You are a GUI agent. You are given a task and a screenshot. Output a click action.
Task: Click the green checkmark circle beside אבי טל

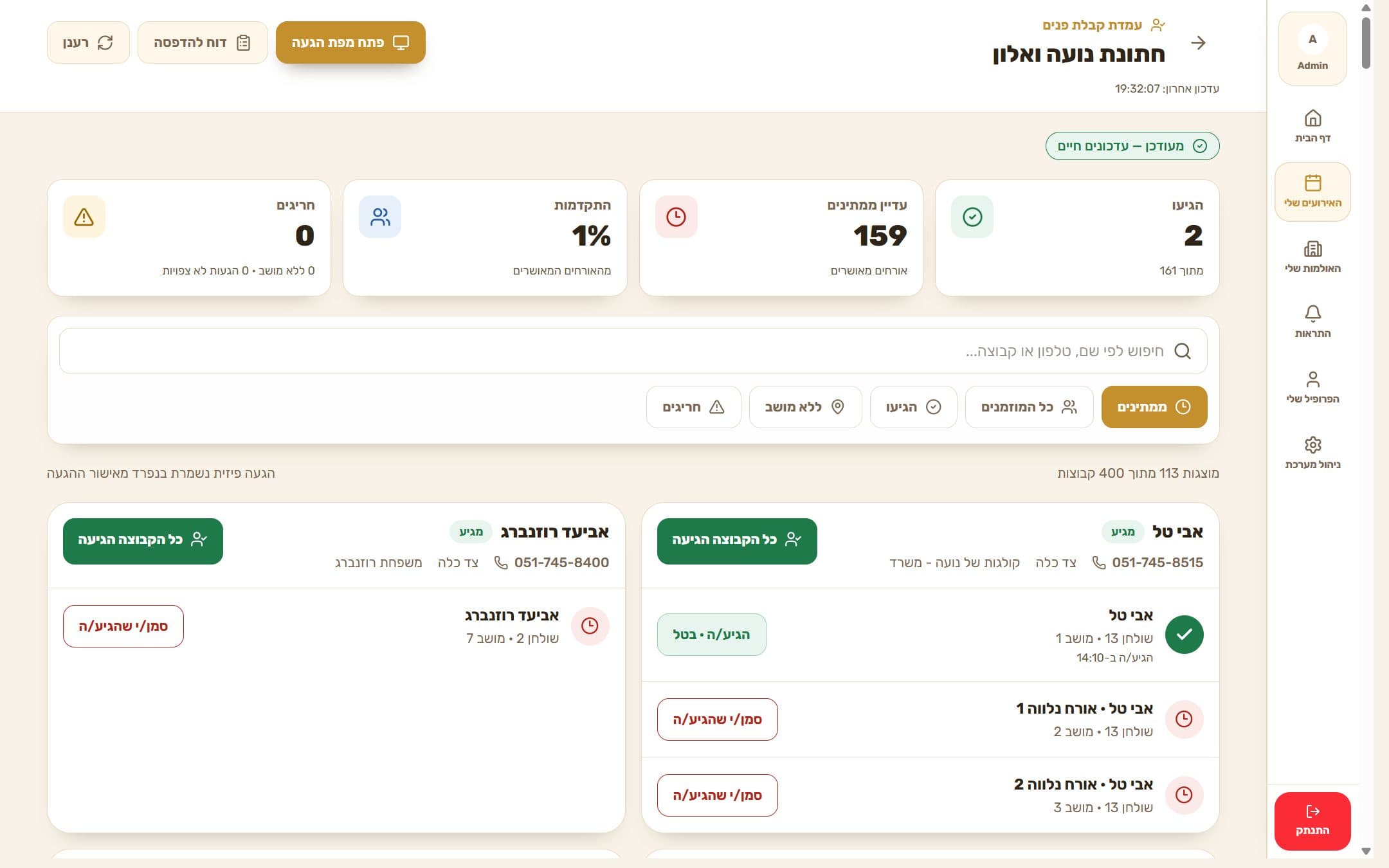point(1184,635)
